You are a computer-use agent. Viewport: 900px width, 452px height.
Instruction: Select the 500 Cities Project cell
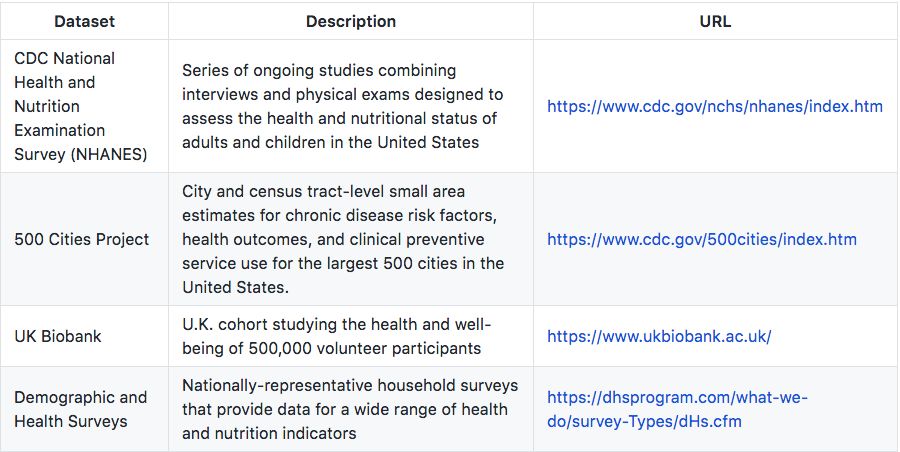click(84, 239)
